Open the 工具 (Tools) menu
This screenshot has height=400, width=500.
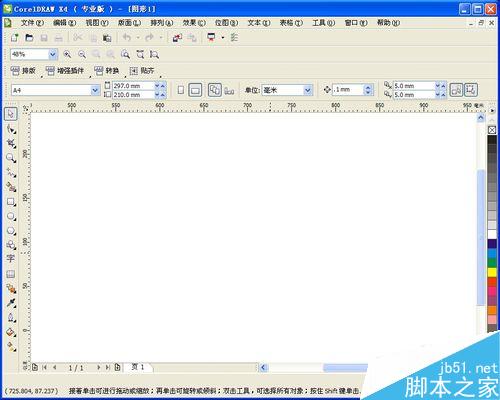tap(323, 23)
